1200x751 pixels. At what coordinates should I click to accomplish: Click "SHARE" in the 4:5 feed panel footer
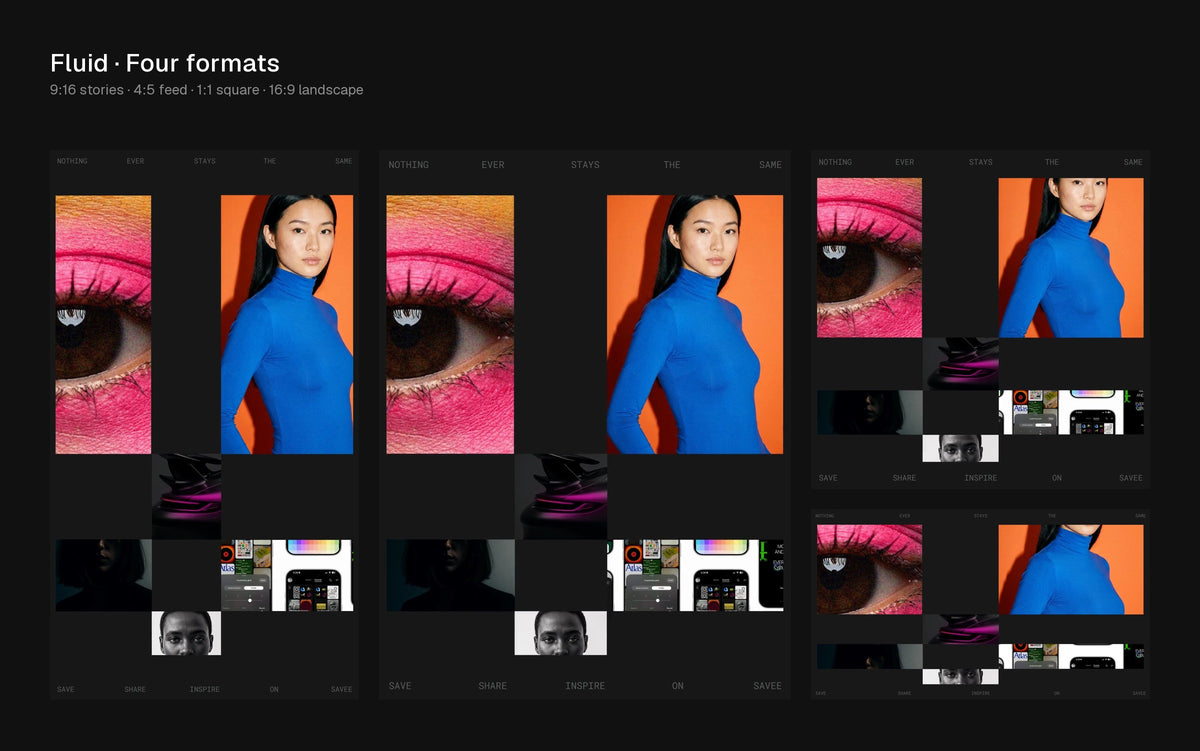point(493,686)
